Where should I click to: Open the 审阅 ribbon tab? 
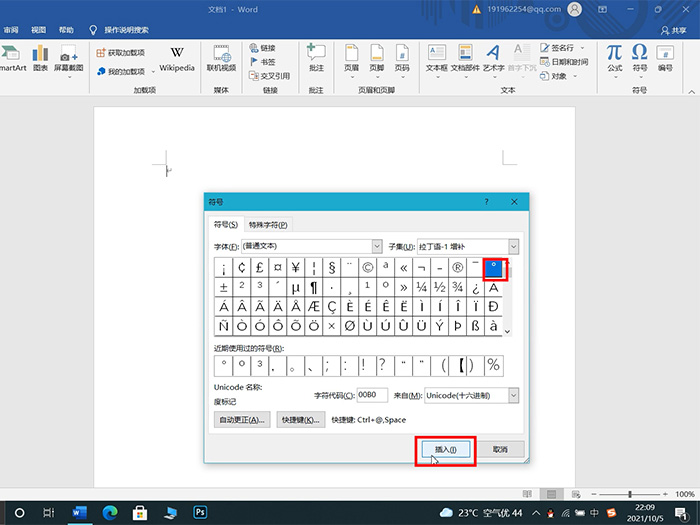coord(11,30)
